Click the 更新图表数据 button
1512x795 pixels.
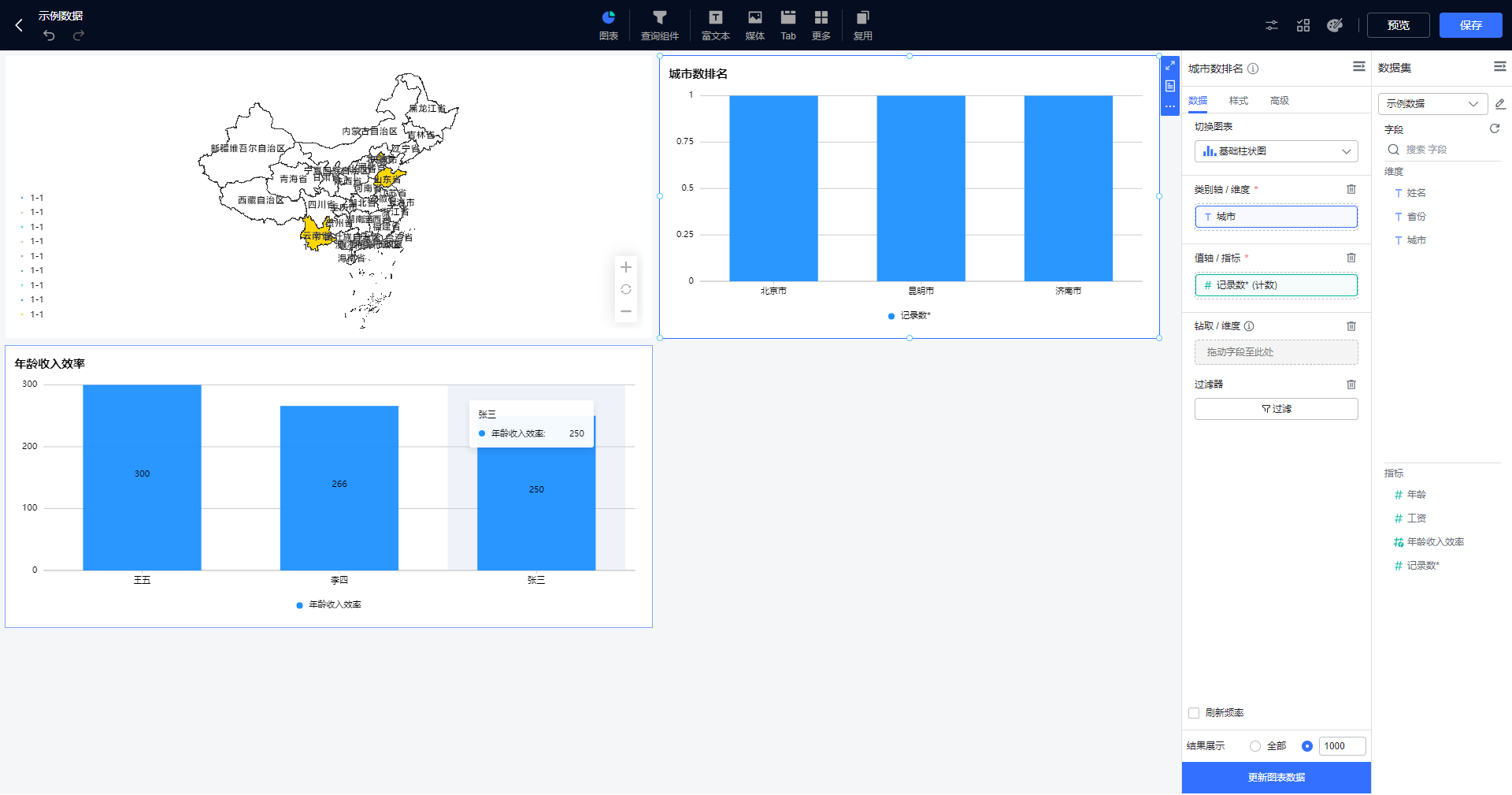coord(1276,778)
